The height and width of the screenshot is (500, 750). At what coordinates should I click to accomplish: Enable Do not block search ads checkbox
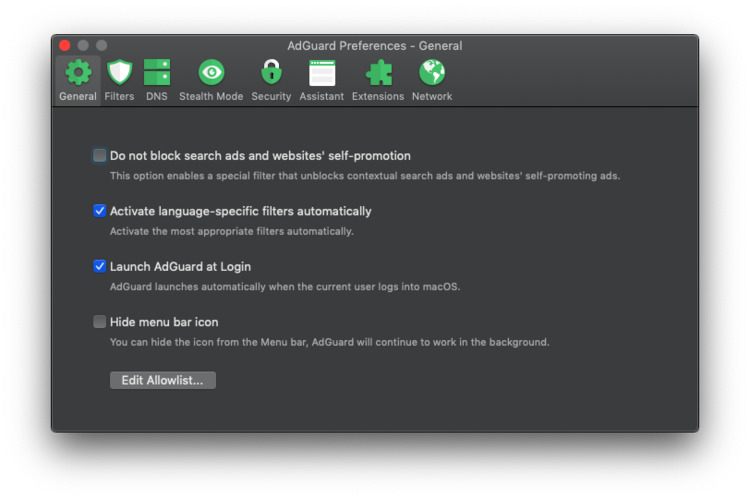99,156
